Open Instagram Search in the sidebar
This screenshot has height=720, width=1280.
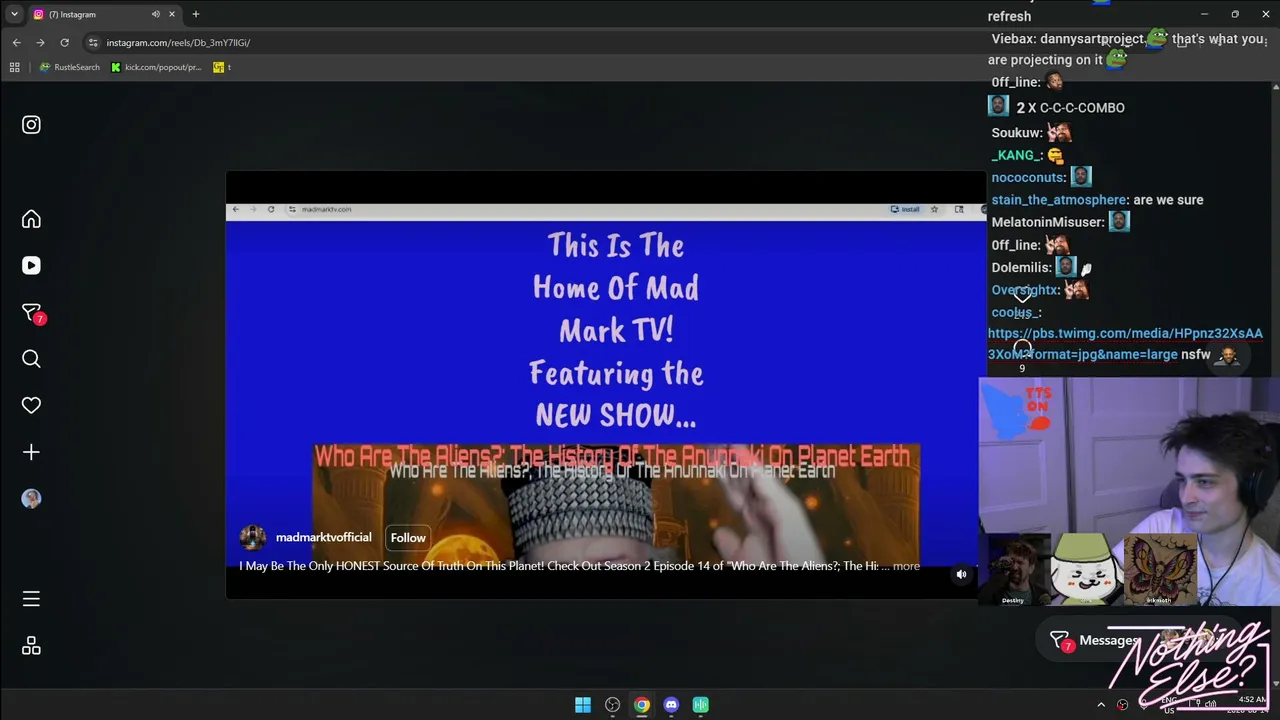point(31,359)
